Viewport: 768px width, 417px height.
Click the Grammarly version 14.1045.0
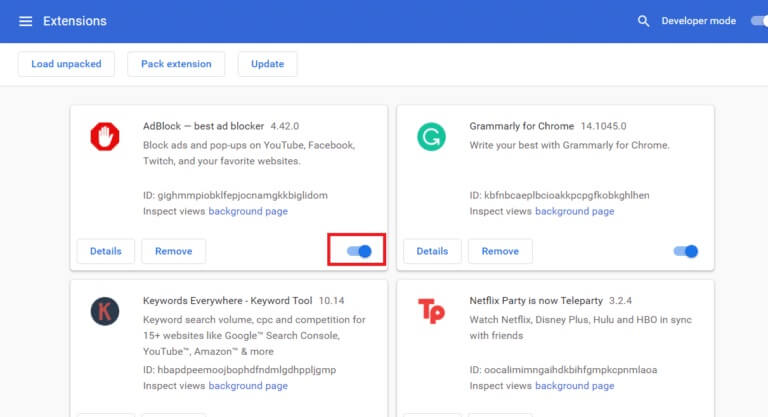[x=603, y=126]
